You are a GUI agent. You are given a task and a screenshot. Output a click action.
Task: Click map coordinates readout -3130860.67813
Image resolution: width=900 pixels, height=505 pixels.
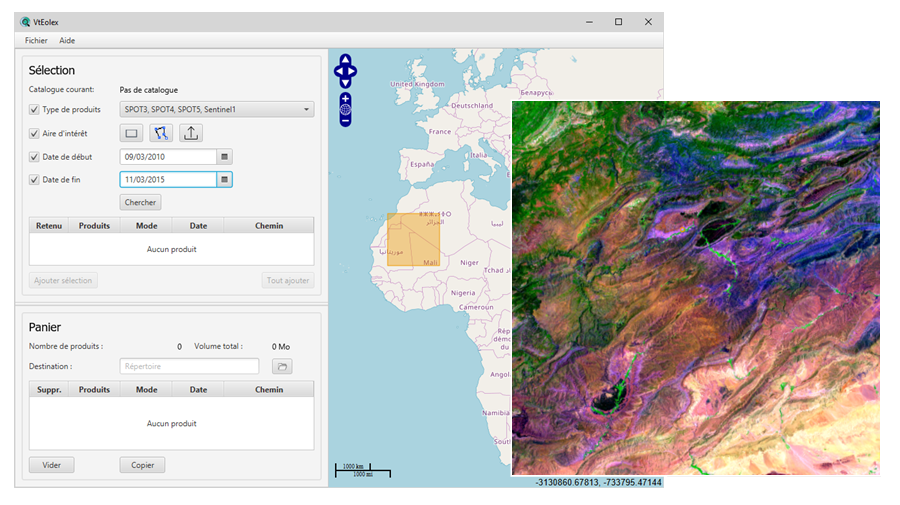click(x=598, y=482)
